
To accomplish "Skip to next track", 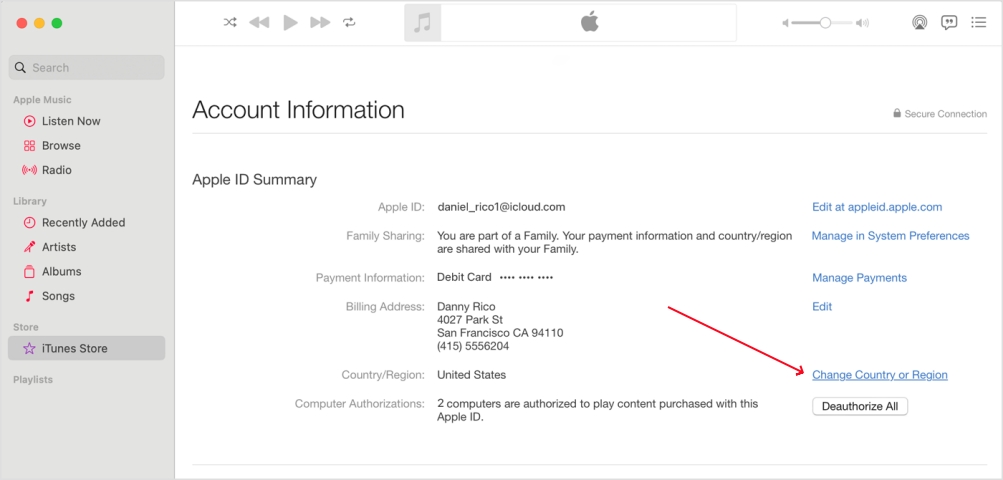I will click(x=320, y=22).
